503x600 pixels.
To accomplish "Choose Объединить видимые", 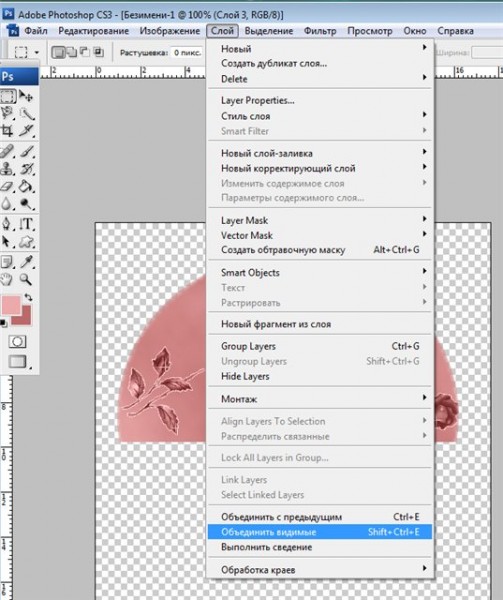I will click(x=320, y=532).
